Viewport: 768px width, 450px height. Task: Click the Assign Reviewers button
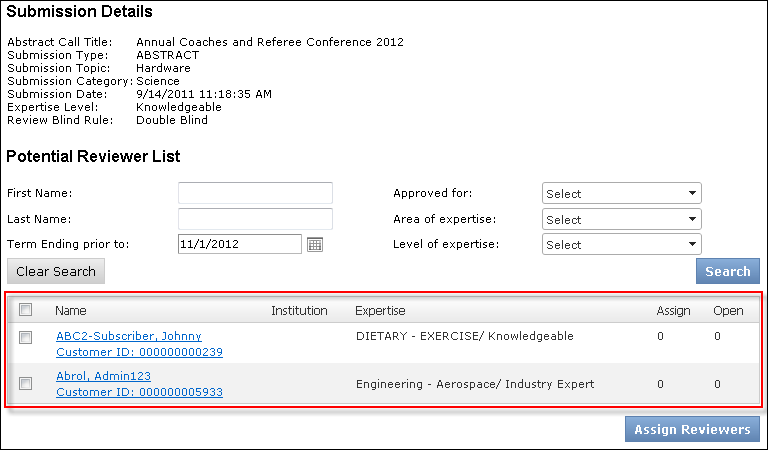pyautogui.click(x=691, y=429)
